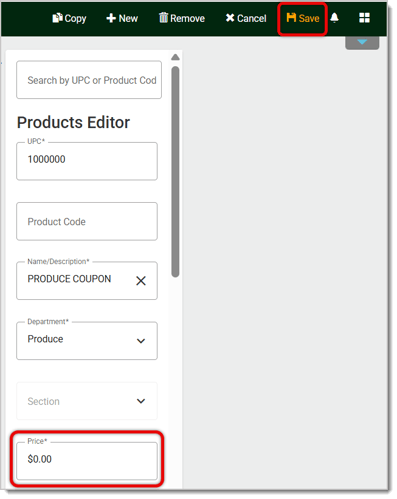Create a new product with New

[122, 18]
